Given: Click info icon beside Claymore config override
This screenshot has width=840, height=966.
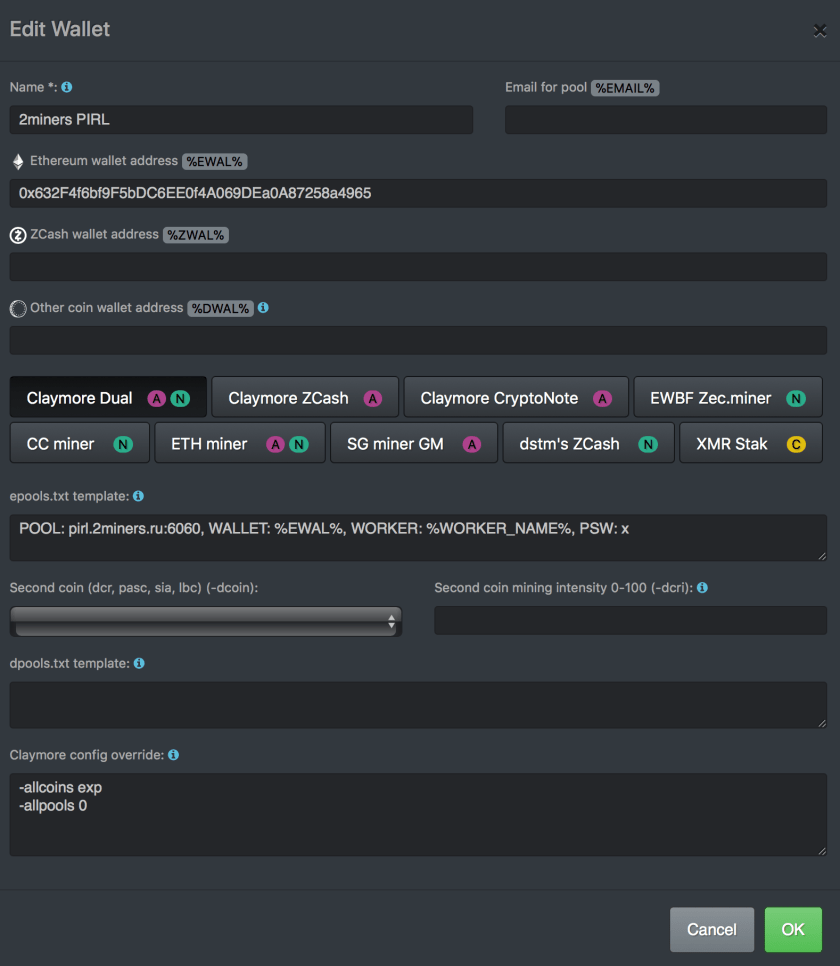Looking at the screenshot, I should point(174,755).
